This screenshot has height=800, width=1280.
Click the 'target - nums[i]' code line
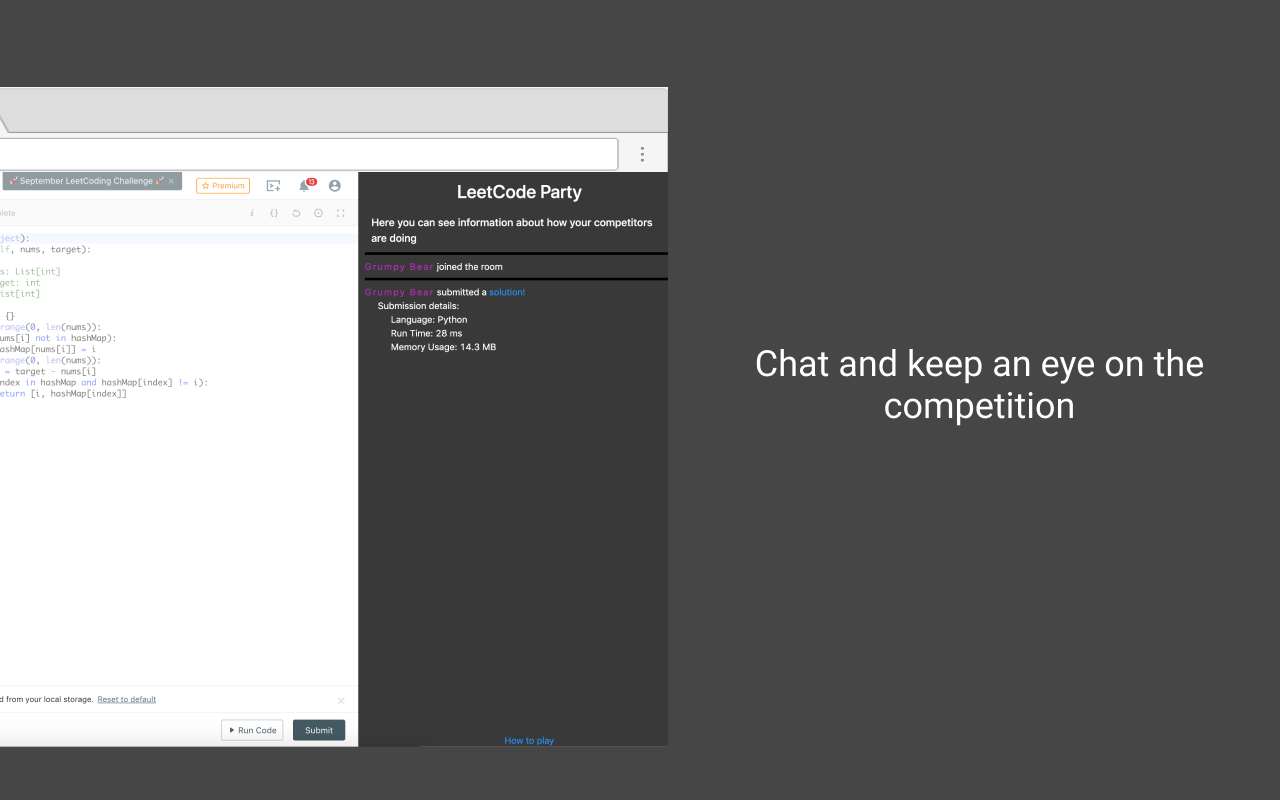(49, 372)
